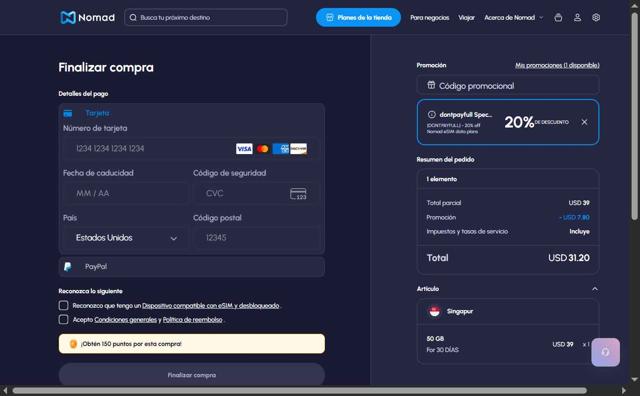Check the Condiciones generales acceptance box
The width and height of the screenshot is (640, 396).
pyautogui.click(x=63, y=319)
